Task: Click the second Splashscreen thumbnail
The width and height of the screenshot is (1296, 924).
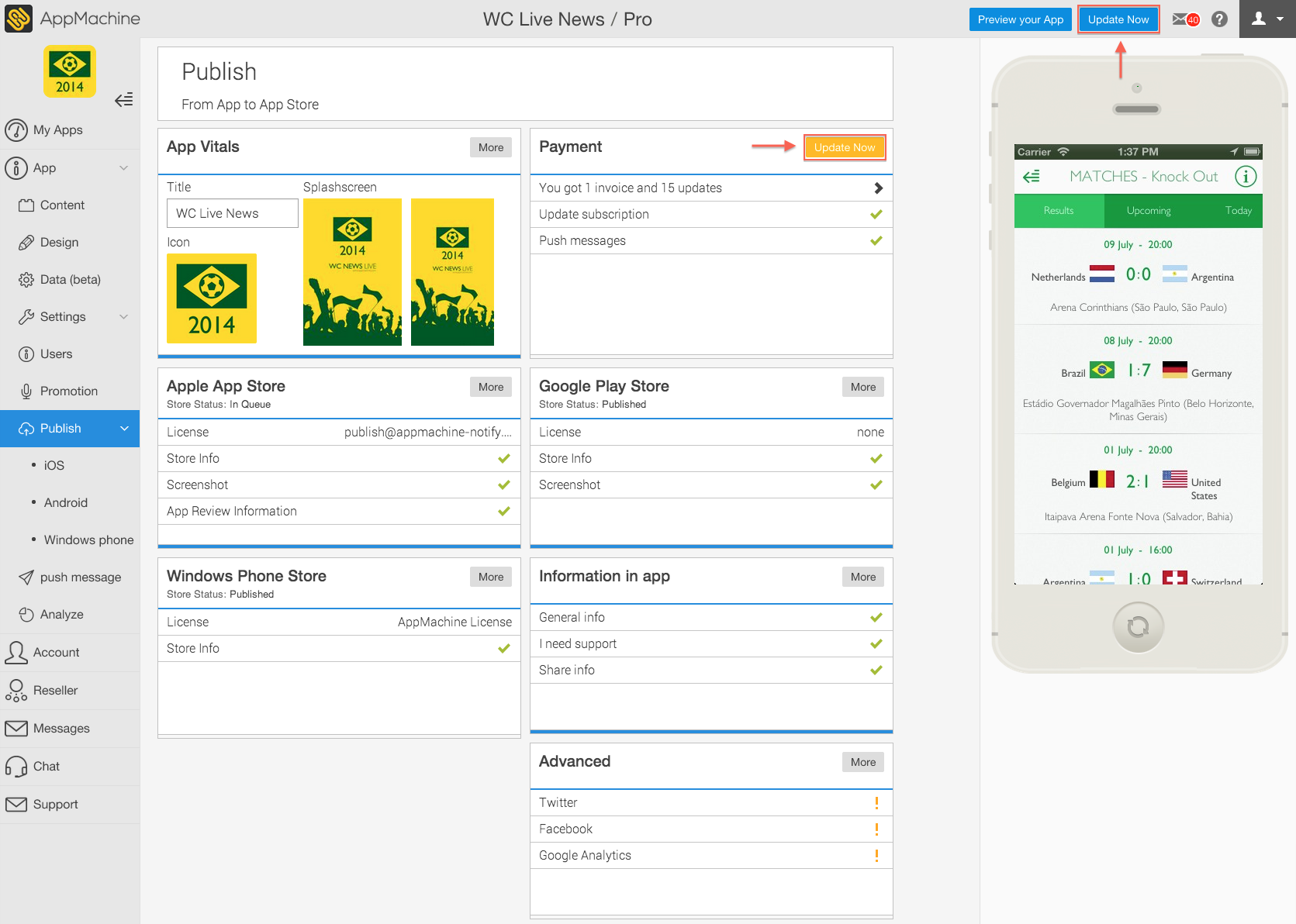Action: (452, 272)
